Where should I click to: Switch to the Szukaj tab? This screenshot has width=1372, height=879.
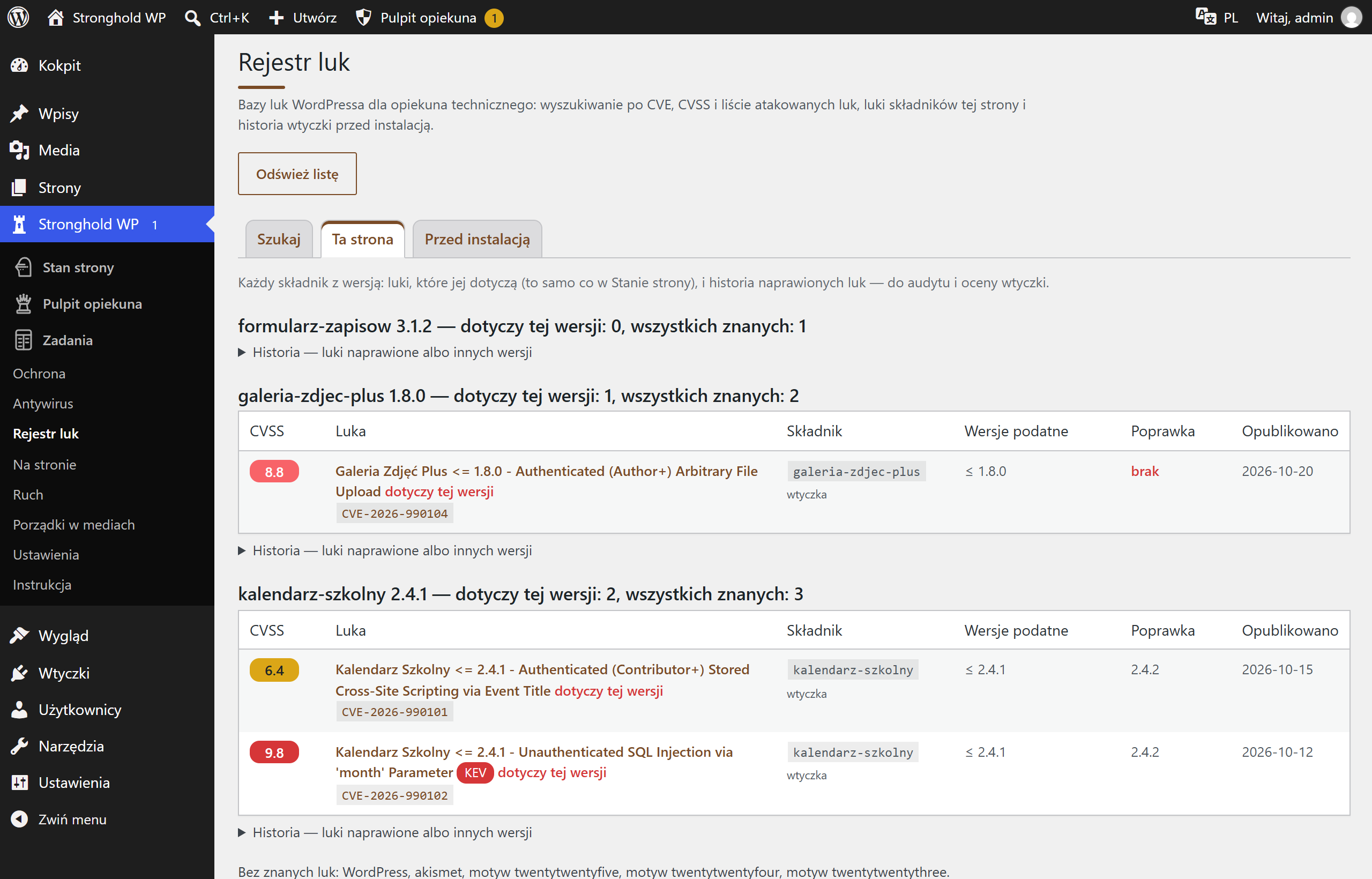[x=279, y=239]
